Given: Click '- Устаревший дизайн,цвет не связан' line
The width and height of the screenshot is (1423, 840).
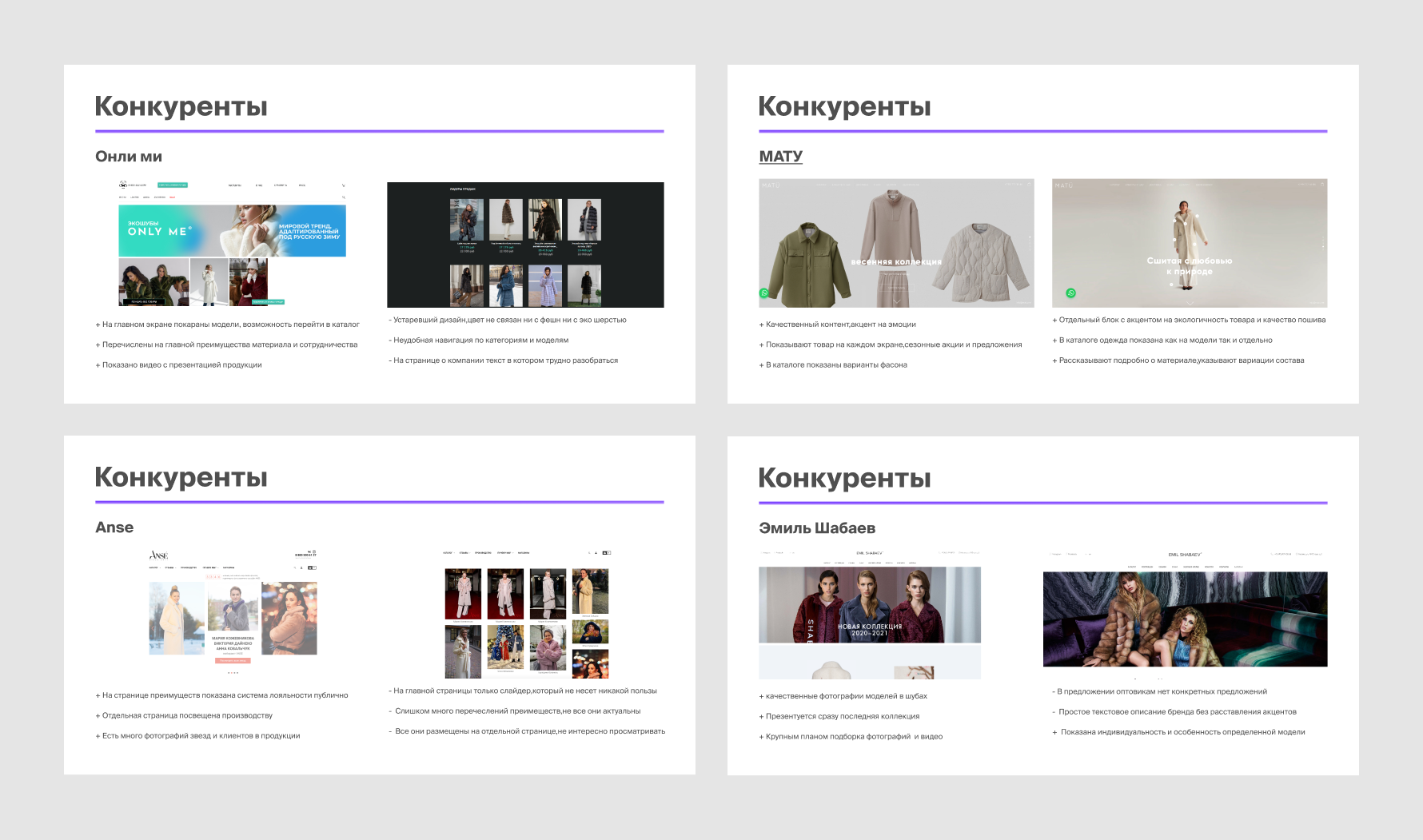Looking at the screenshot, I should [508, 320].
